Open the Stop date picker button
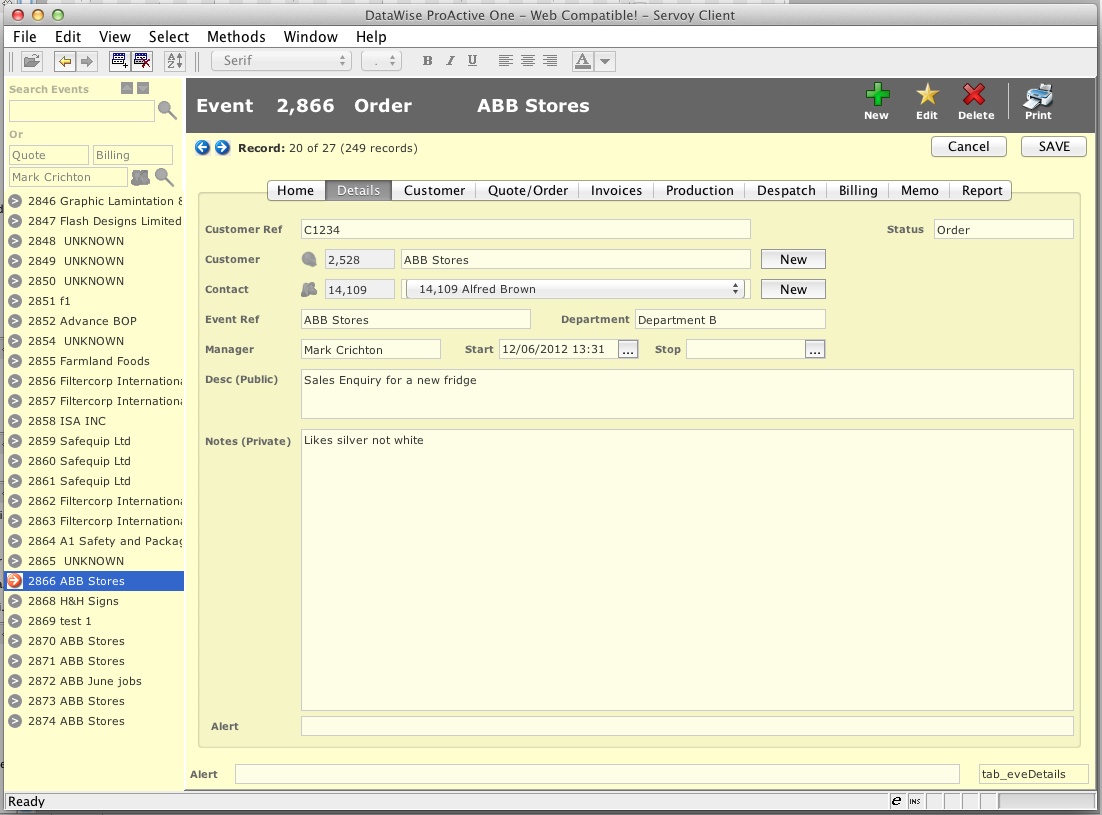This screenshot has height=815, width=1102. pos(815,349)
